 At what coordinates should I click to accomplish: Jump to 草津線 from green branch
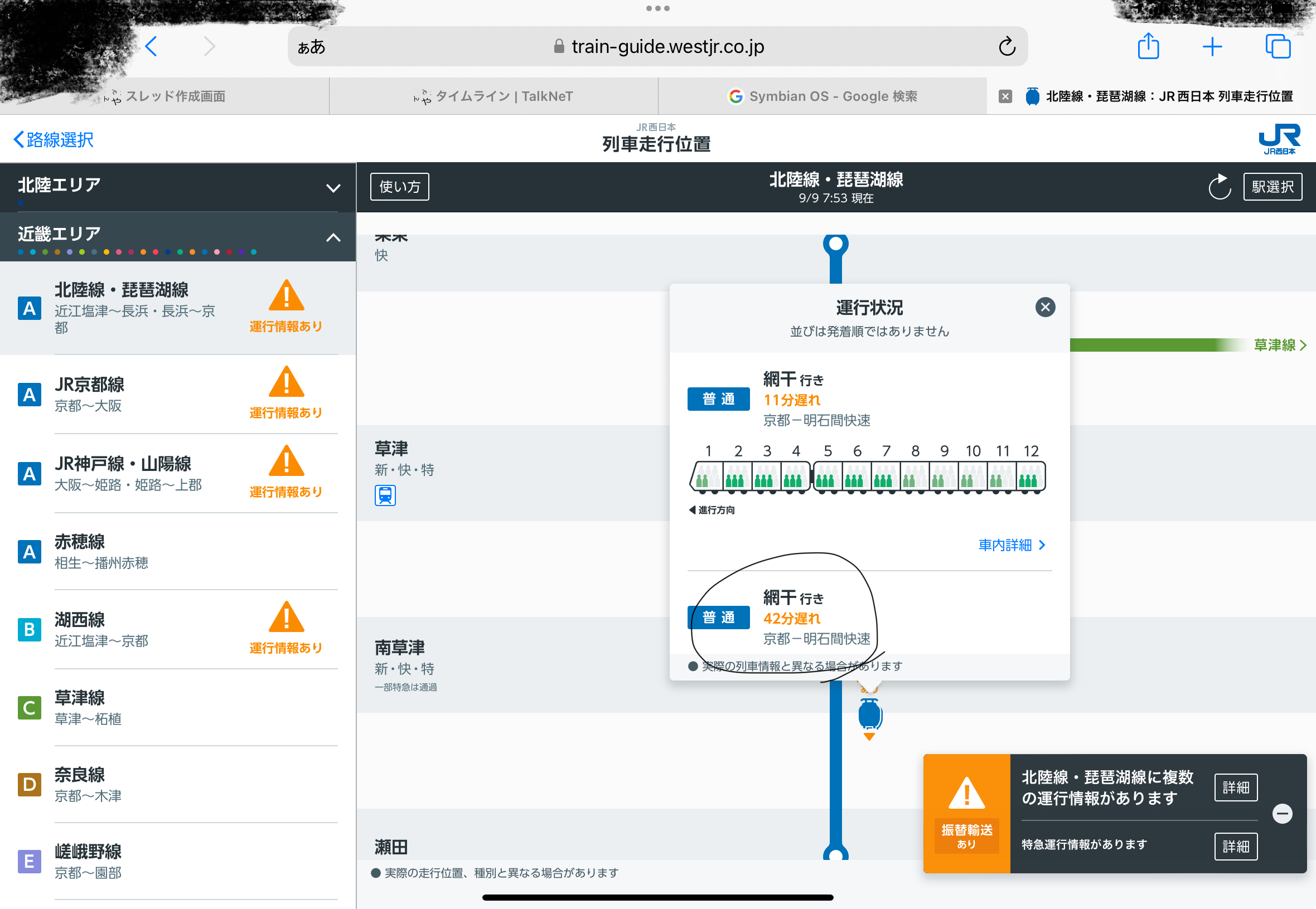click(x=1279, y=345)
